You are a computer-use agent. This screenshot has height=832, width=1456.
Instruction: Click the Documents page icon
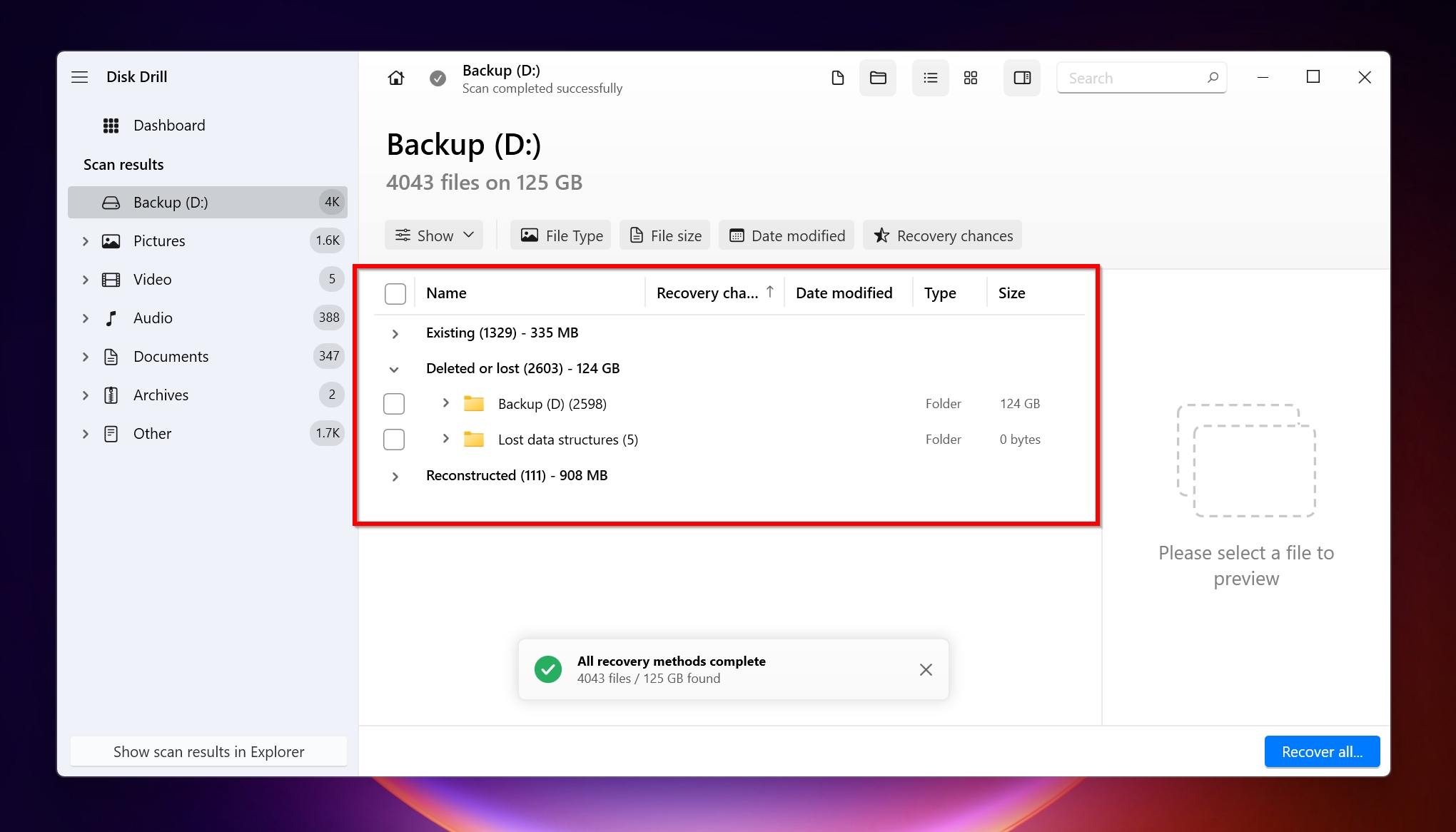coord(111,357)
